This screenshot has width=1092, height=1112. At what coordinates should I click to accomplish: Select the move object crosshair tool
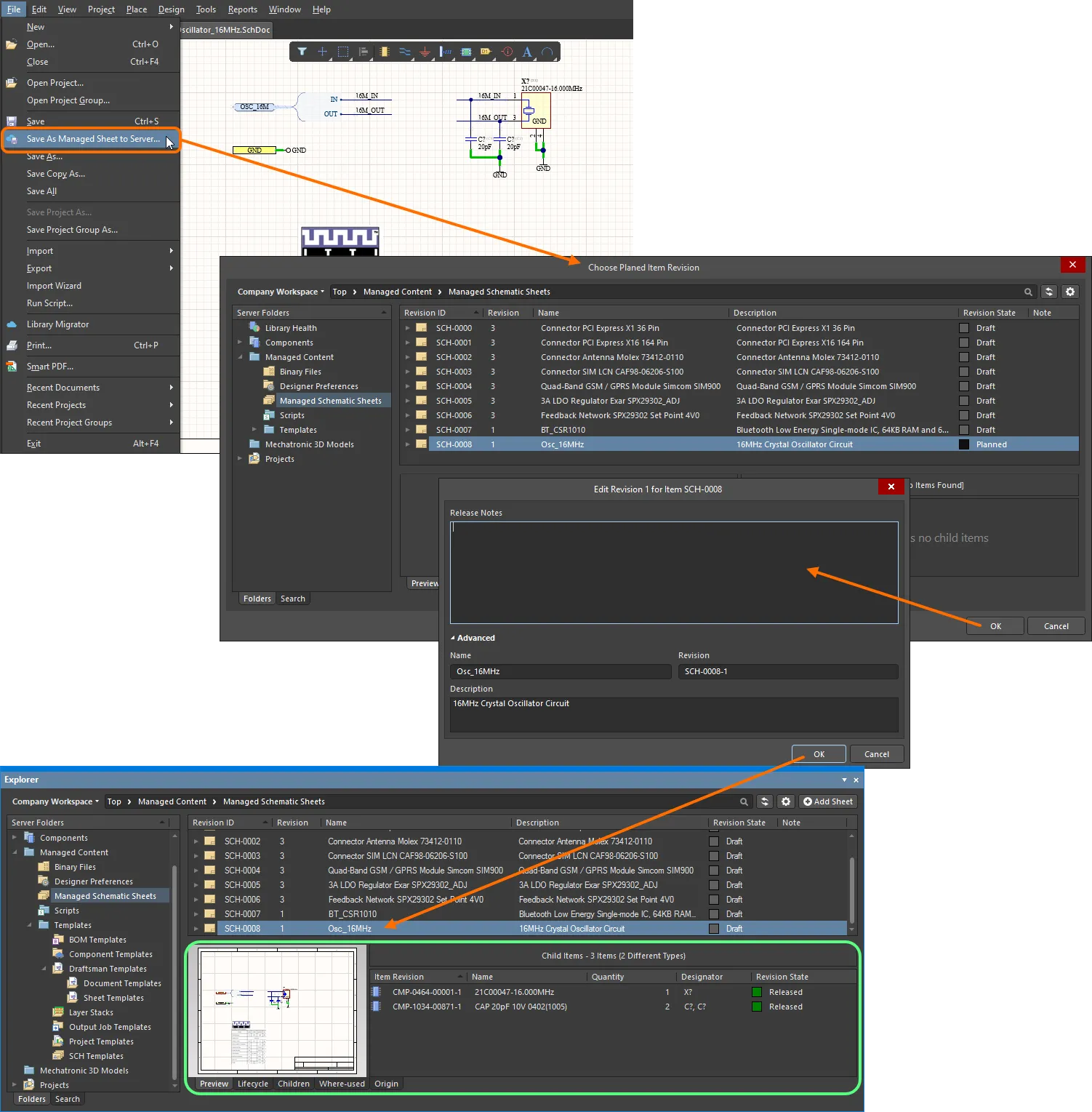tap(322, 52)
